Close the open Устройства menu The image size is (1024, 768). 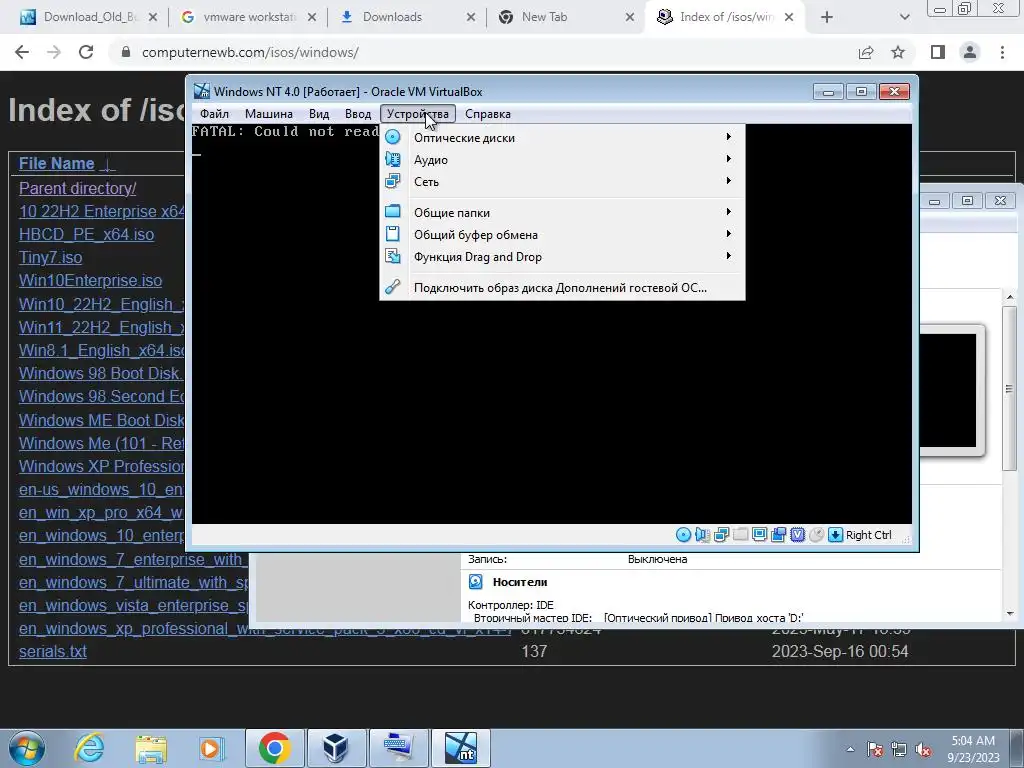pos(418,114)
